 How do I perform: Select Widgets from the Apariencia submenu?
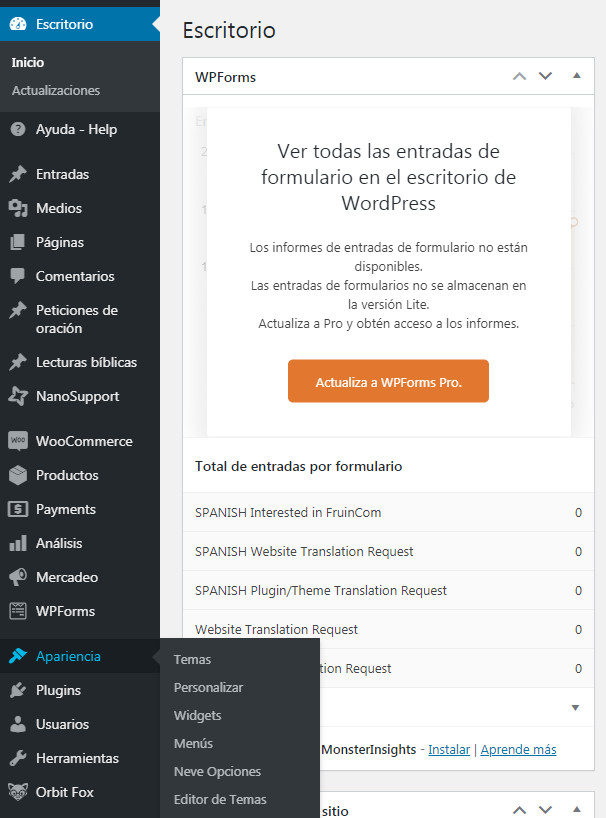coord(197,715)
